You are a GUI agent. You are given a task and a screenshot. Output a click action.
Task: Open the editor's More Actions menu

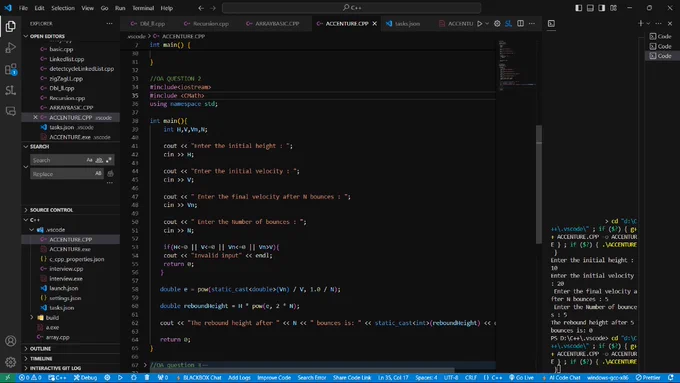(532, 23)
